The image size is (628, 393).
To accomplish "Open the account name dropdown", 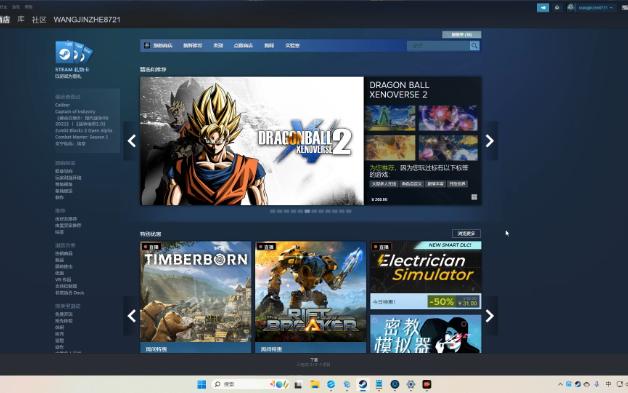I will (x=591, y=8).
